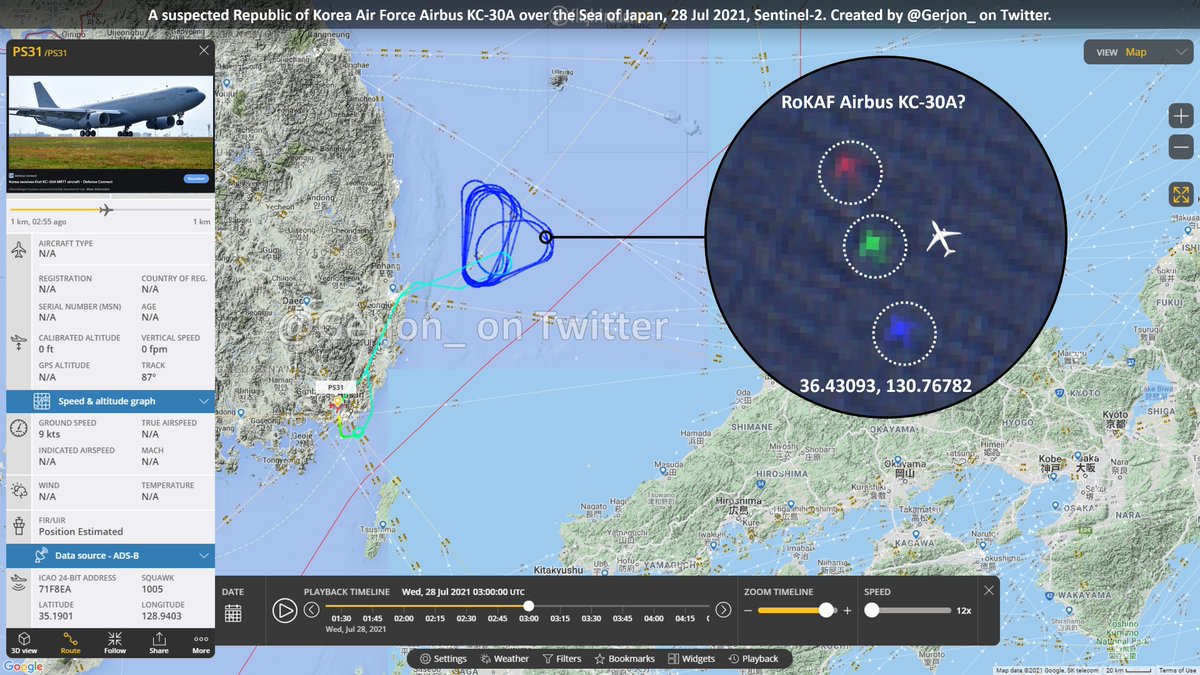Expand the Speed & altitude graph section
Screen dimensions: 1200x675
tap(111, 401)
